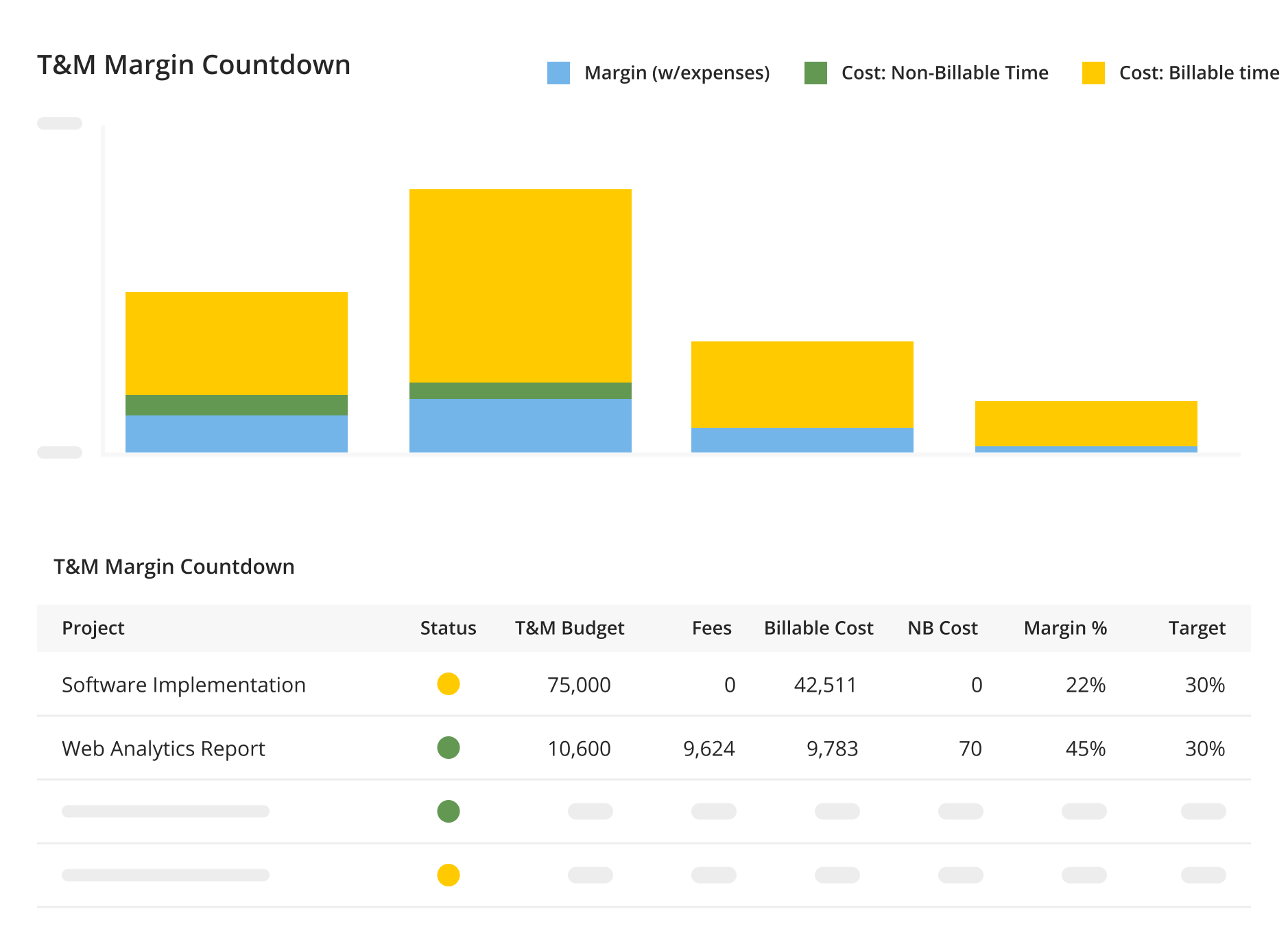Click the yellow Billable time legend square

coord(1093,71)
